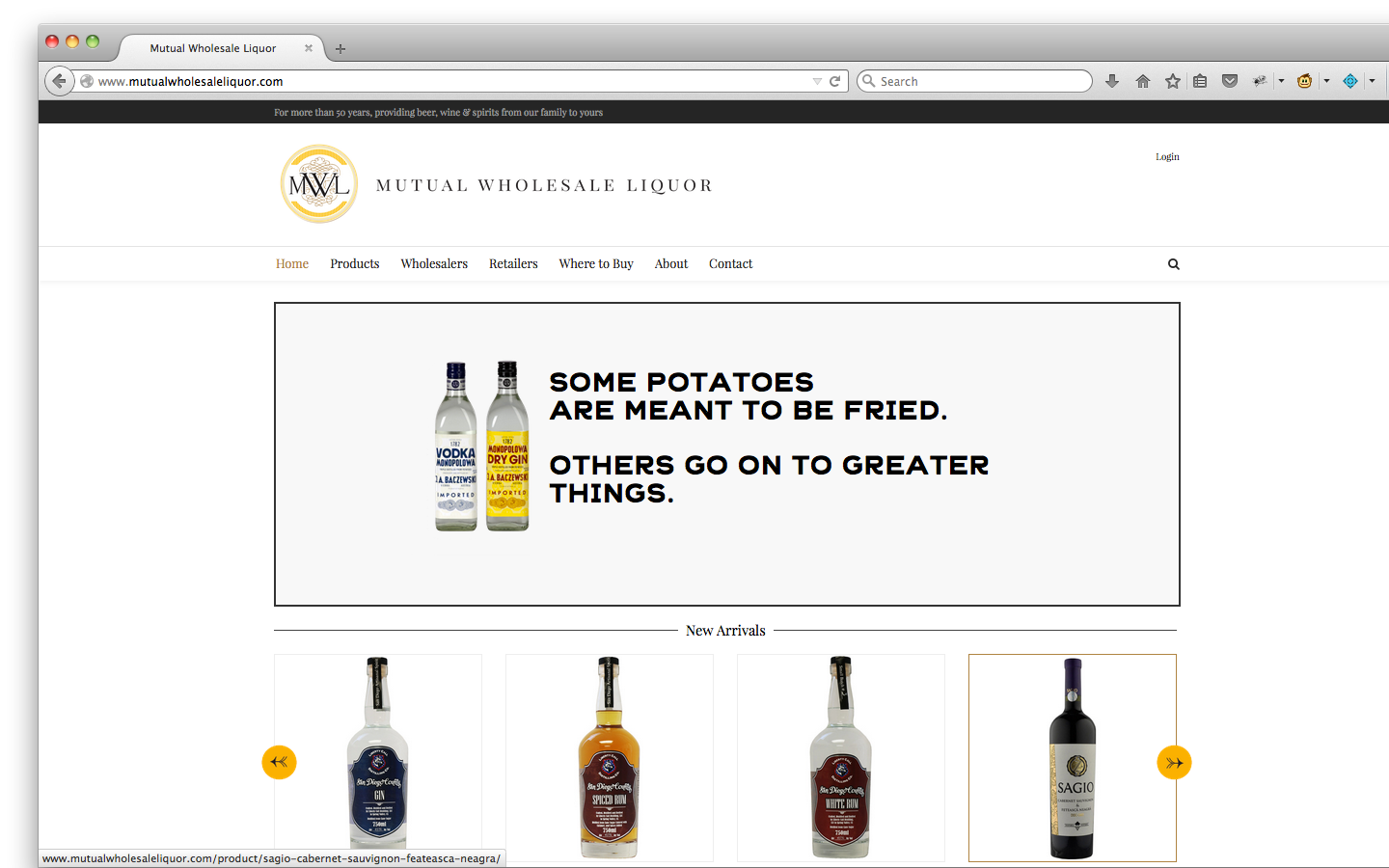The height and width of the screenshot is (868, 1389).
Task: Reload the page with the refresh icon
Action: click(835, 81)
